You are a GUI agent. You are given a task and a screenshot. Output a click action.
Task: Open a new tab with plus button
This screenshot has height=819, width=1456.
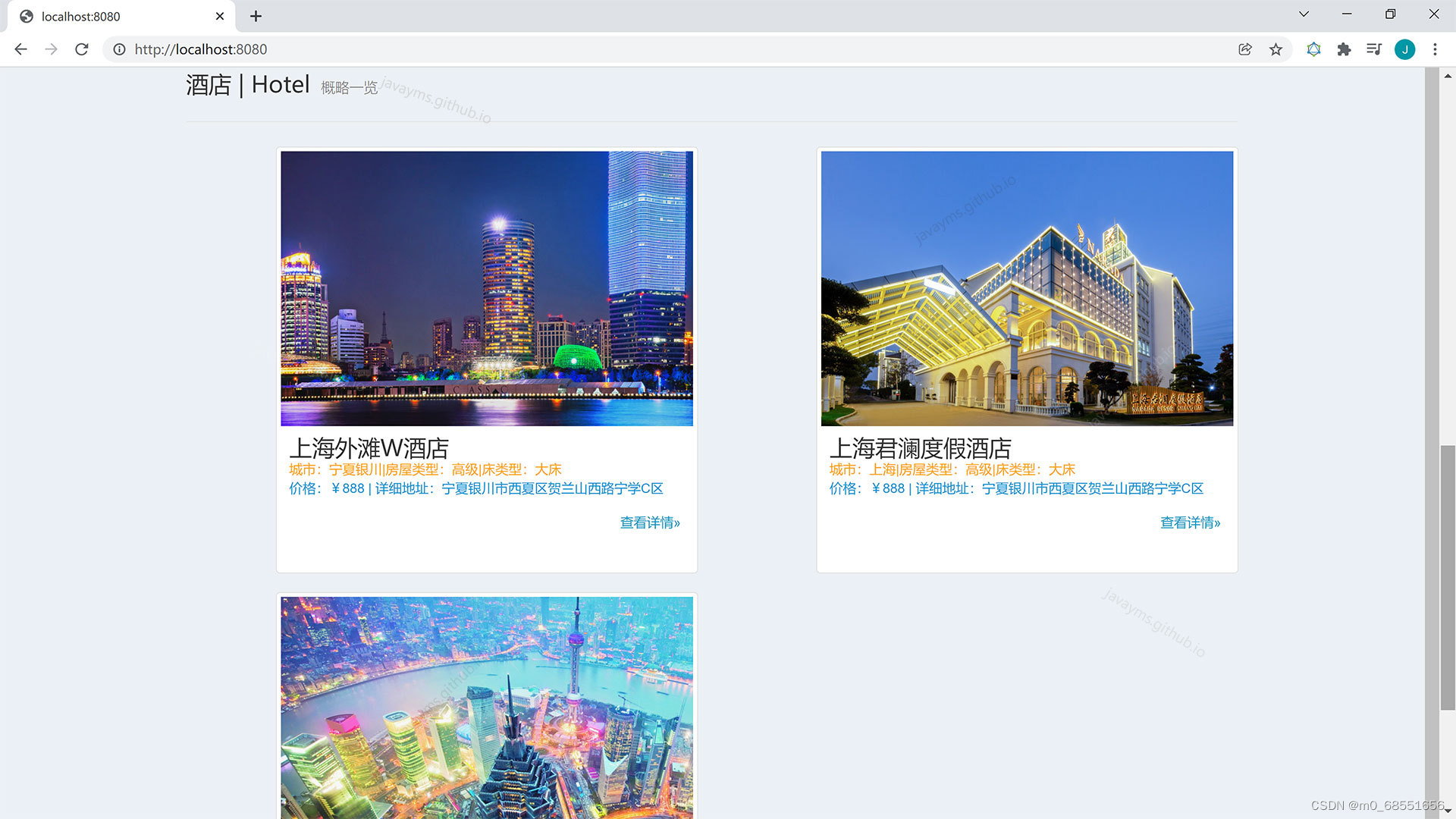coord(256,16)
